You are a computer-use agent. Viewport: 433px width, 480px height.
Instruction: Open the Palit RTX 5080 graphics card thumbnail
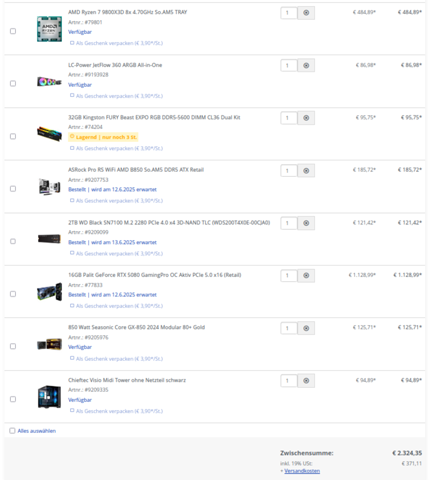pyautogui.click(x=49, y=292)
